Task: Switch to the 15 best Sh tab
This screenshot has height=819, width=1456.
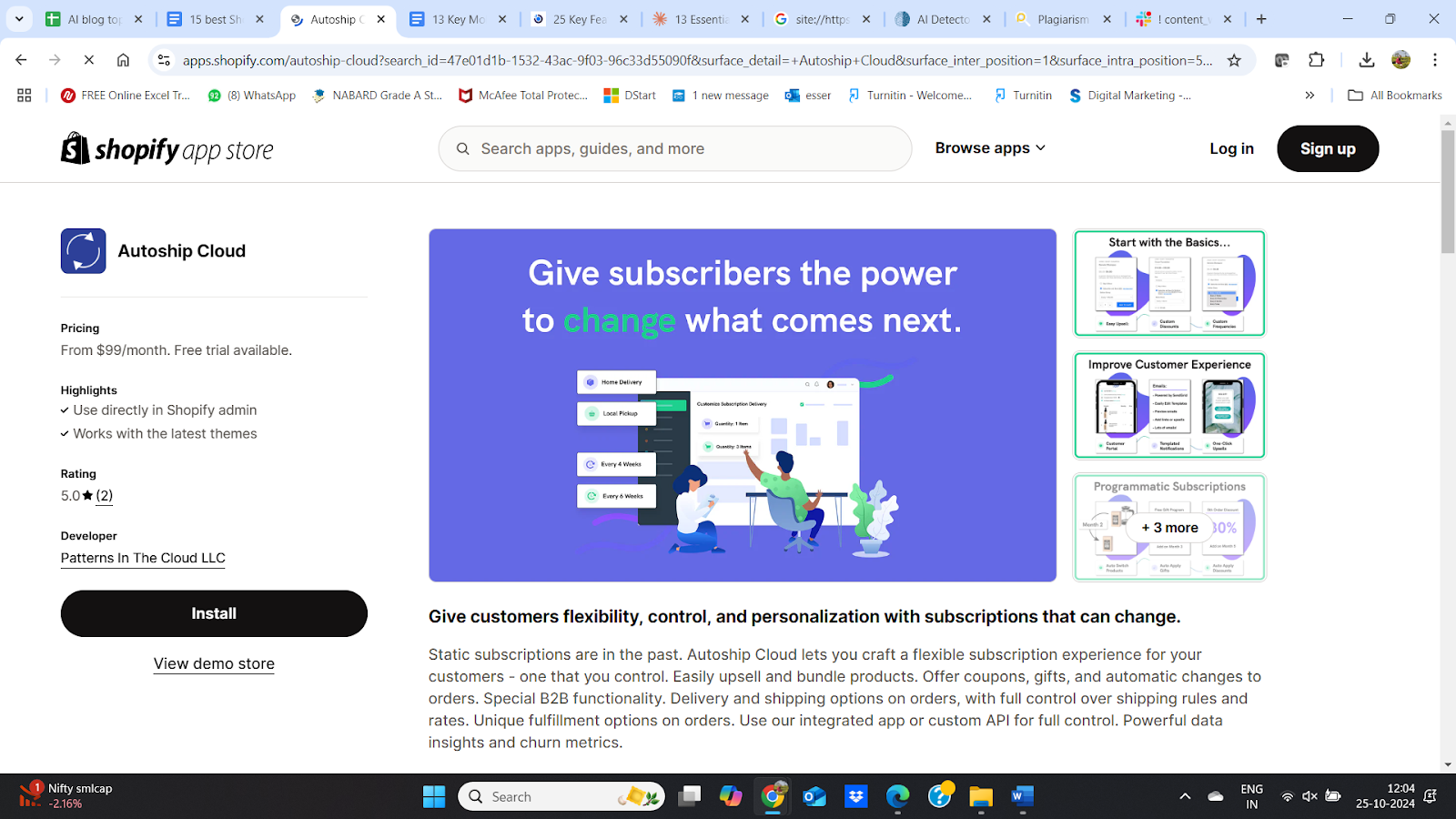Action: (216, 19)
